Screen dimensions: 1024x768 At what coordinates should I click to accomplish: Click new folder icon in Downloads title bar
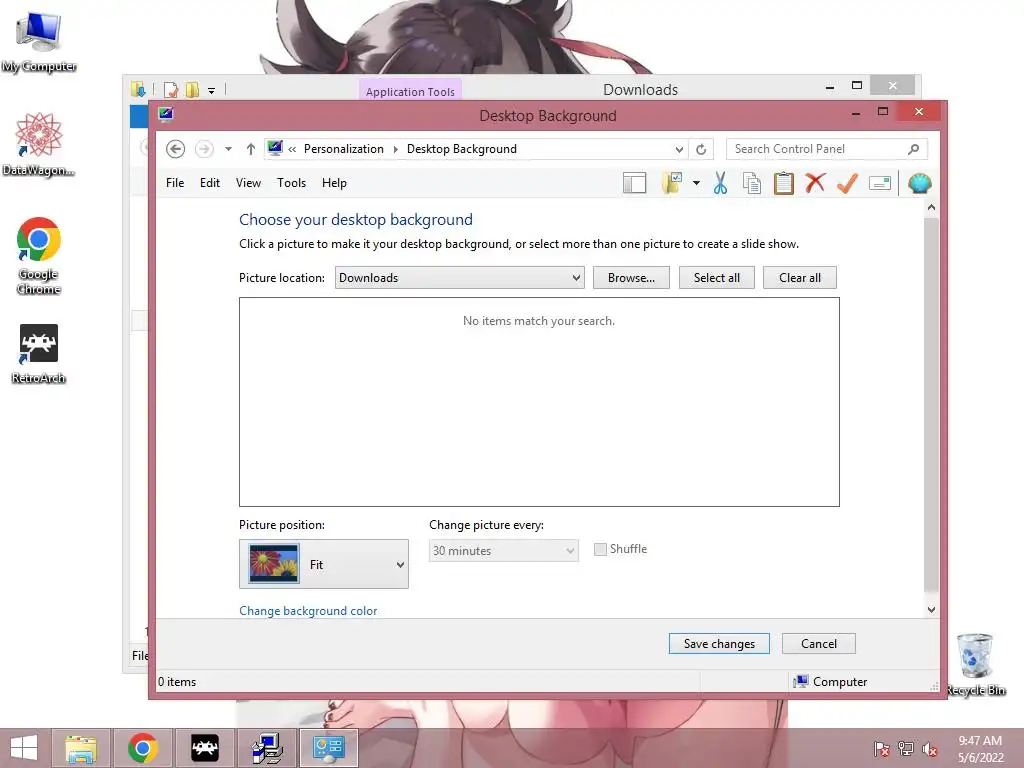[192, 89]
